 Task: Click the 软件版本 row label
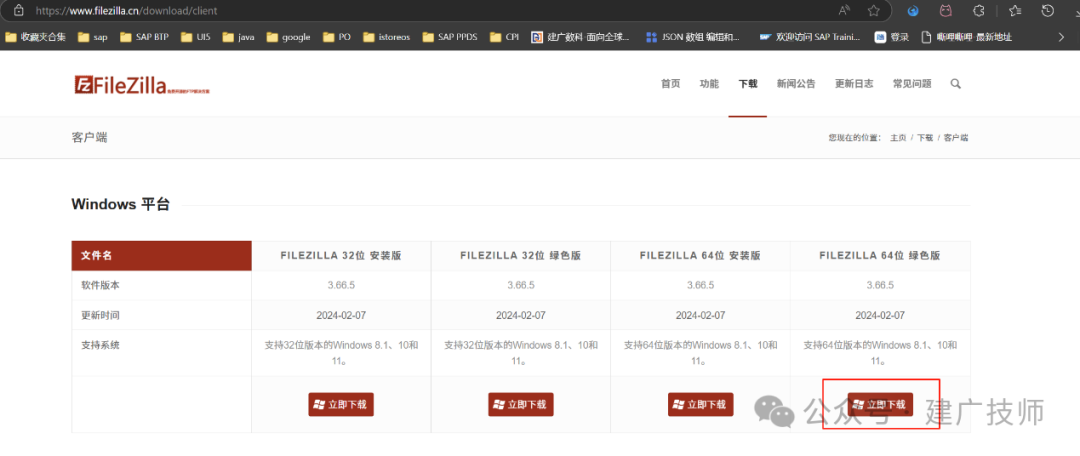click(x=100, y=285)
